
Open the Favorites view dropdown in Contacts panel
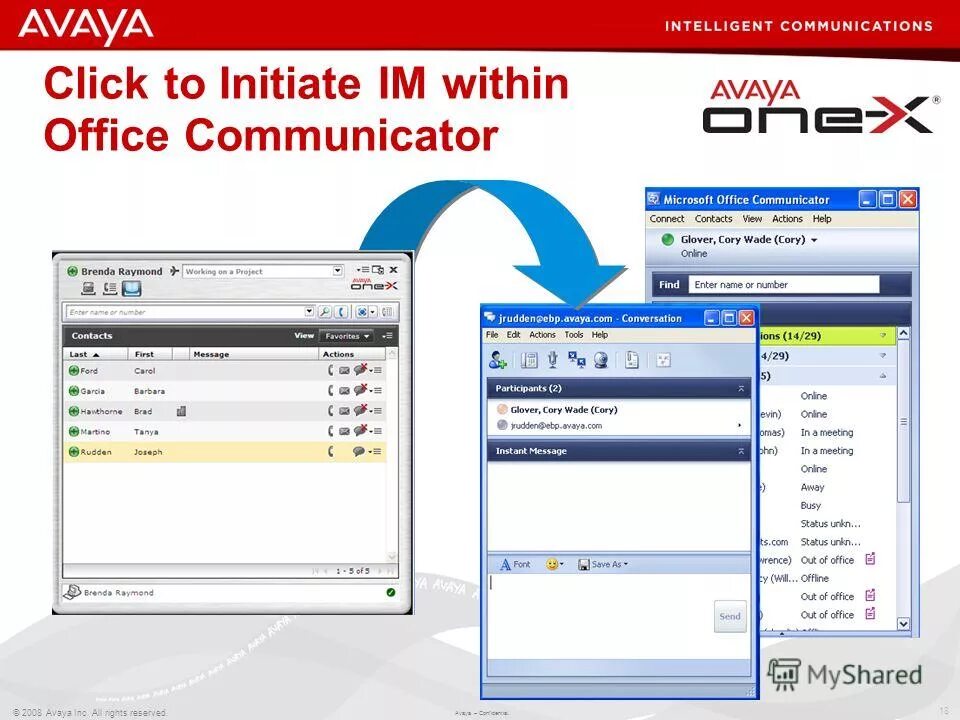pyautogui.click(x=346, y=336)
